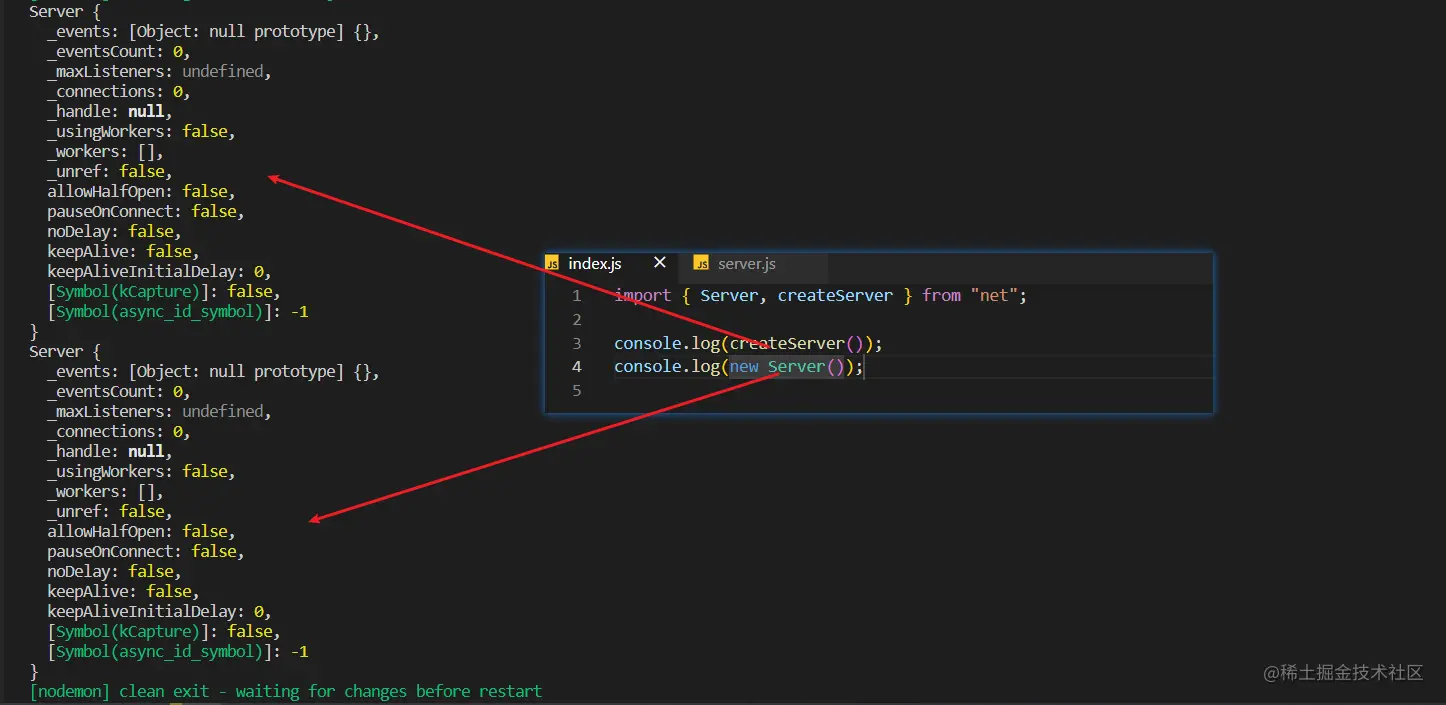The height and width of the screenshot is (705, 1446).
Task: Close the index.js tab
Action: (659, 263)
